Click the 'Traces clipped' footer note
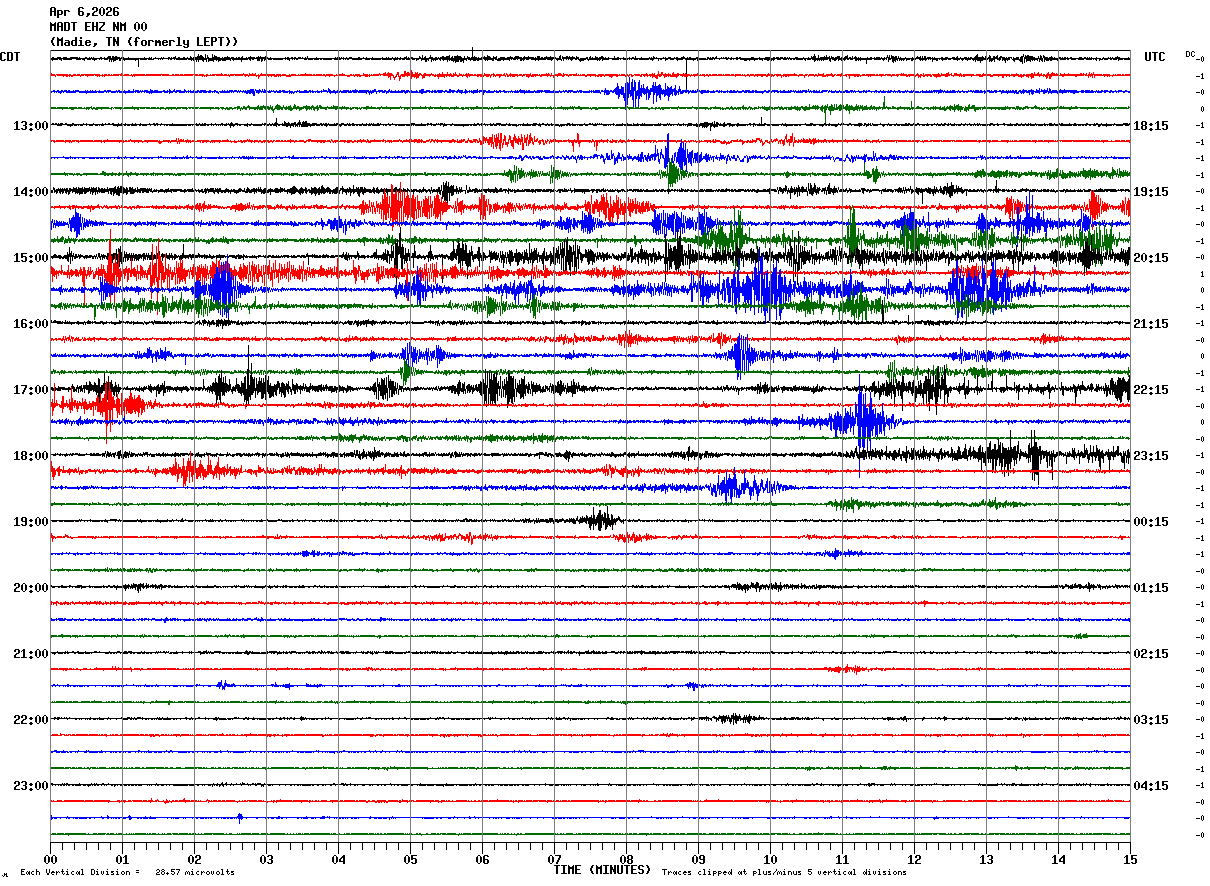Viewport: 1210px width, 886px height. tap(784, 873)
